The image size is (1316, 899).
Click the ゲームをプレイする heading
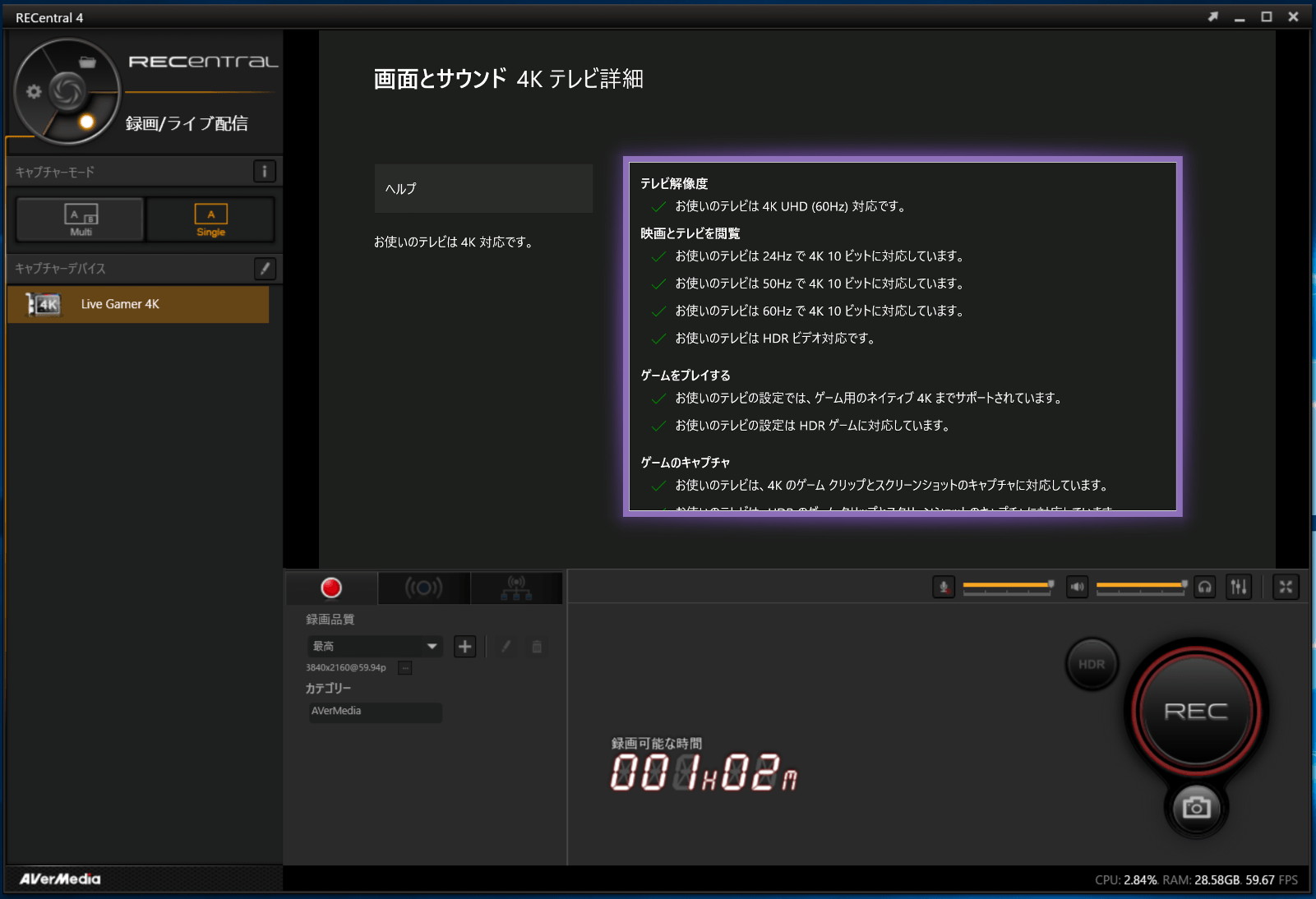click(686, 375)
